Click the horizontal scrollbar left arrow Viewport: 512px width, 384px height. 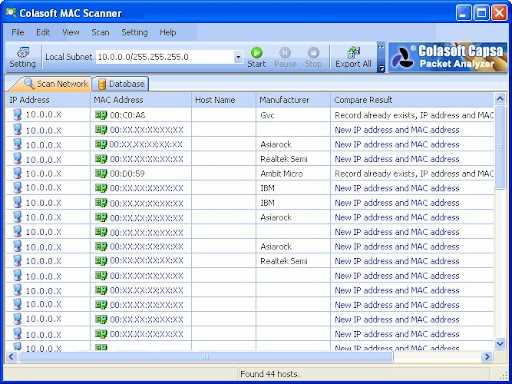12,357
